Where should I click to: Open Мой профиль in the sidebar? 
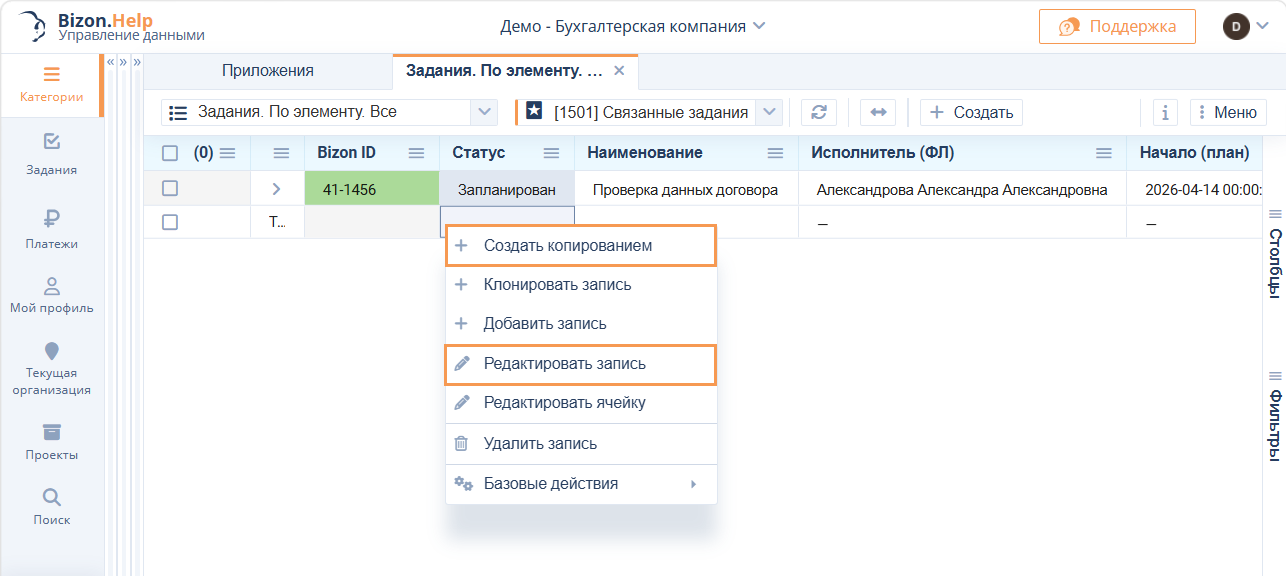tap(52, 295)
